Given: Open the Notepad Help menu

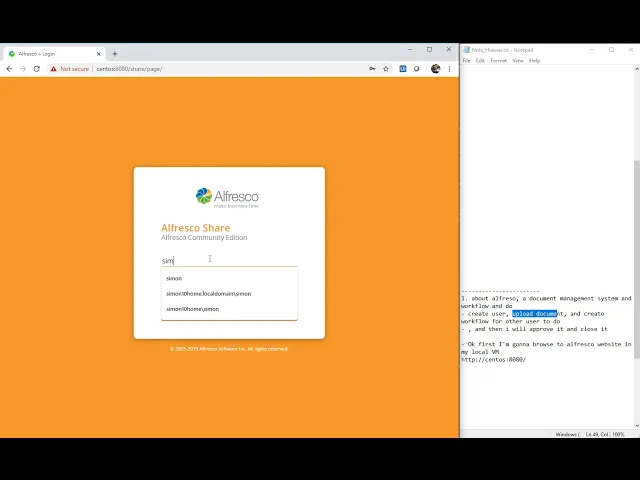Looking at the screenshot, I should [534, 61].
